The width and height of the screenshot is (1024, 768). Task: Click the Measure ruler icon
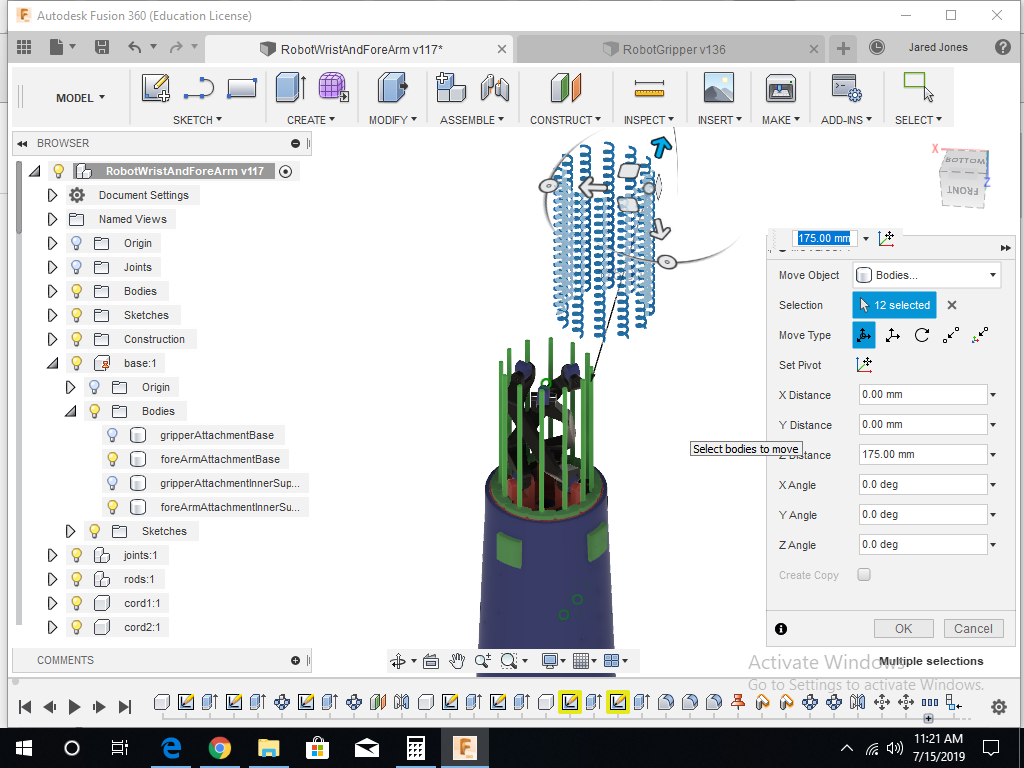(649, 88)
